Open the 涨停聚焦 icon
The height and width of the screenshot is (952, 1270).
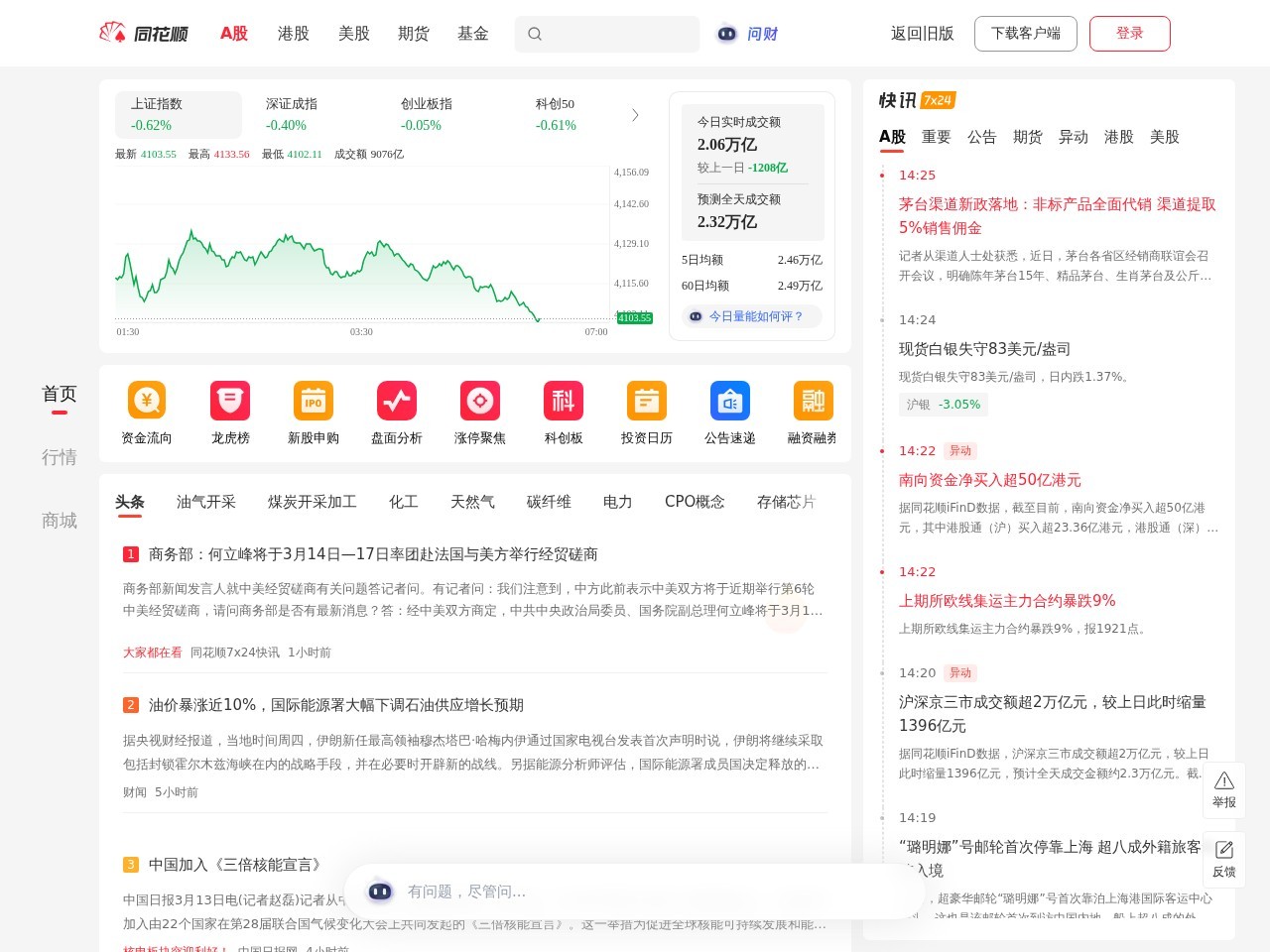[479, 412]
